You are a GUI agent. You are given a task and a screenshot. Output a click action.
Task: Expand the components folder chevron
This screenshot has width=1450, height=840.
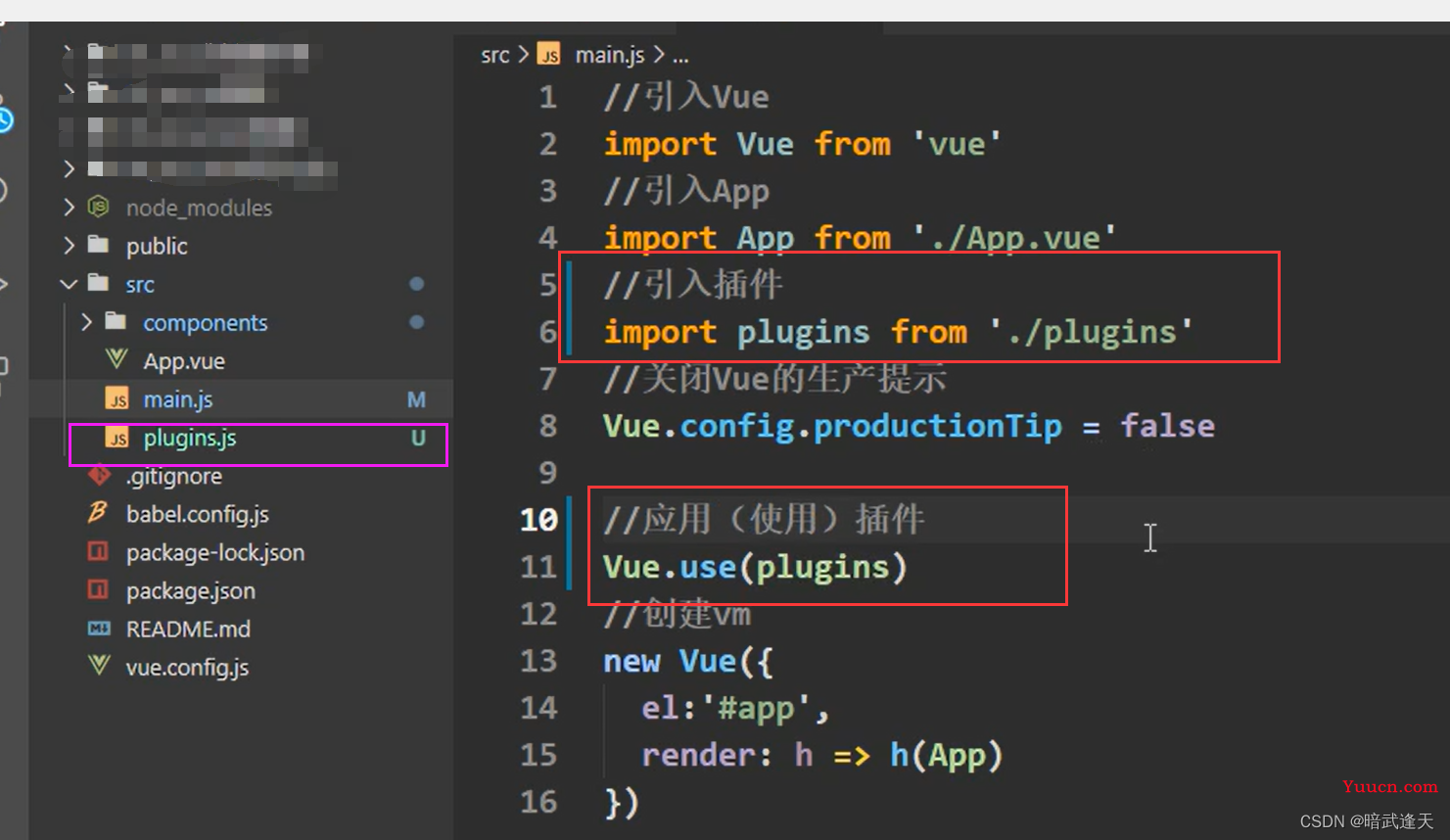pyautogui.click(x=86, y=322)
